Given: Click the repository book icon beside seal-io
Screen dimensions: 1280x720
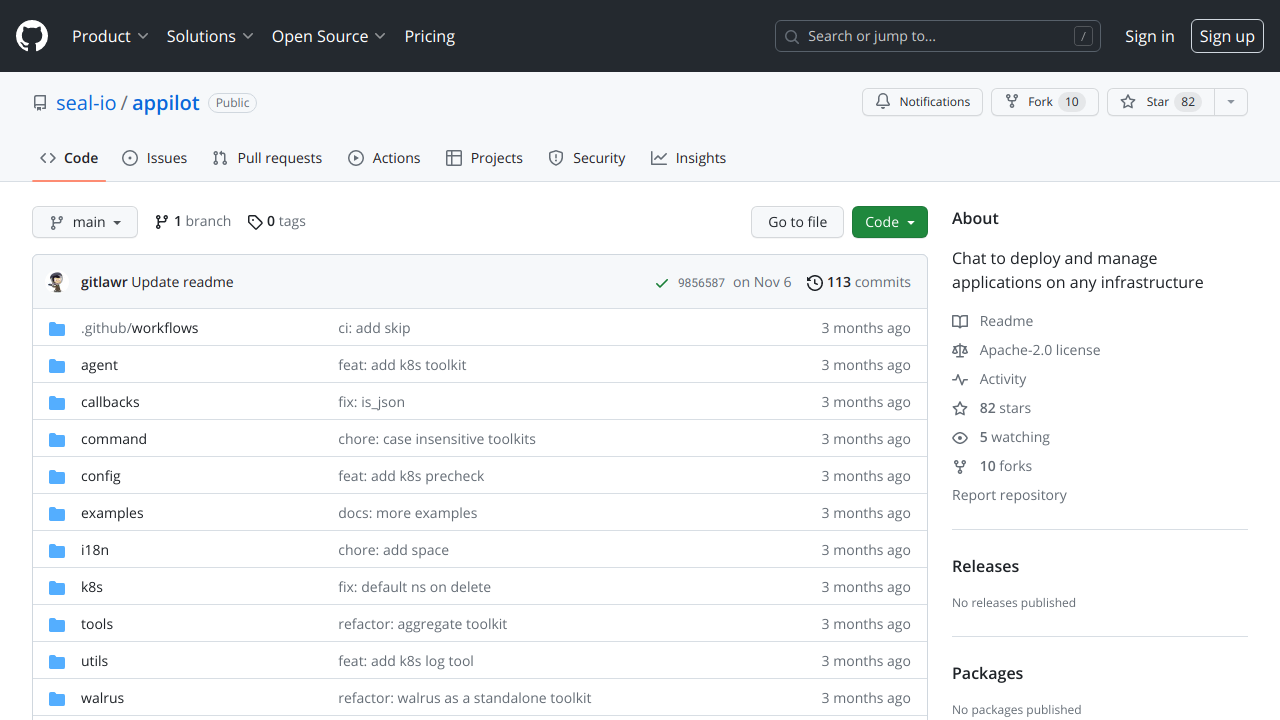Looking at the screenshot, I should [40, 103].
